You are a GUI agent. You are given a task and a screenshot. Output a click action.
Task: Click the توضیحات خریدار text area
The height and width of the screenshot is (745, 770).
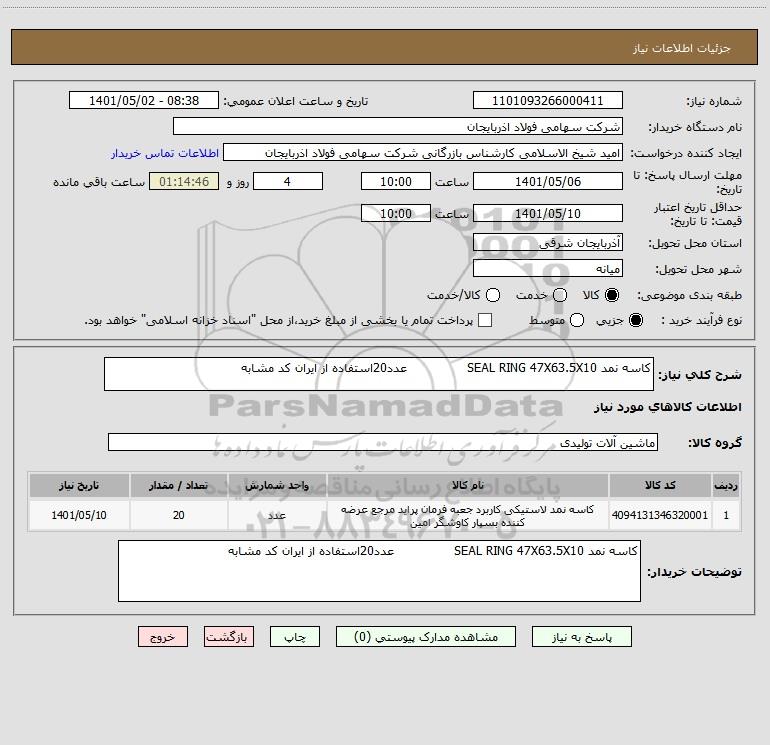pyautogui.click(x=379, y=571)
